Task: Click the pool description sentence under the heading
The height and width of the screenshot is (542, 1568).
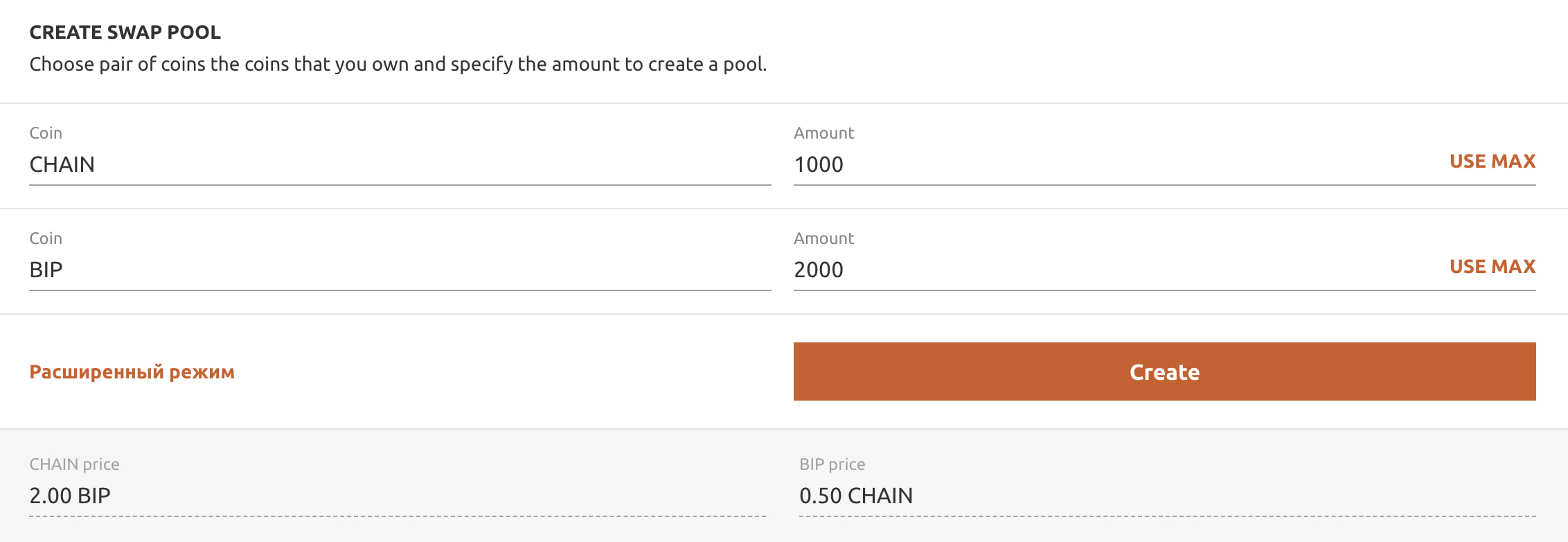Action: (398, 64)
